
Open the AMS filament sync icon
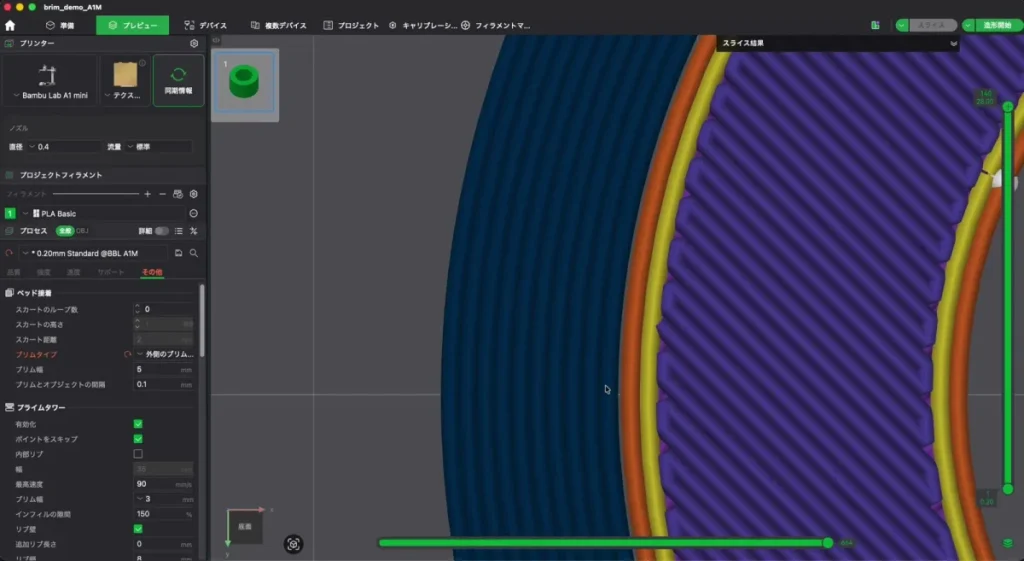click(x=178, y=194)
